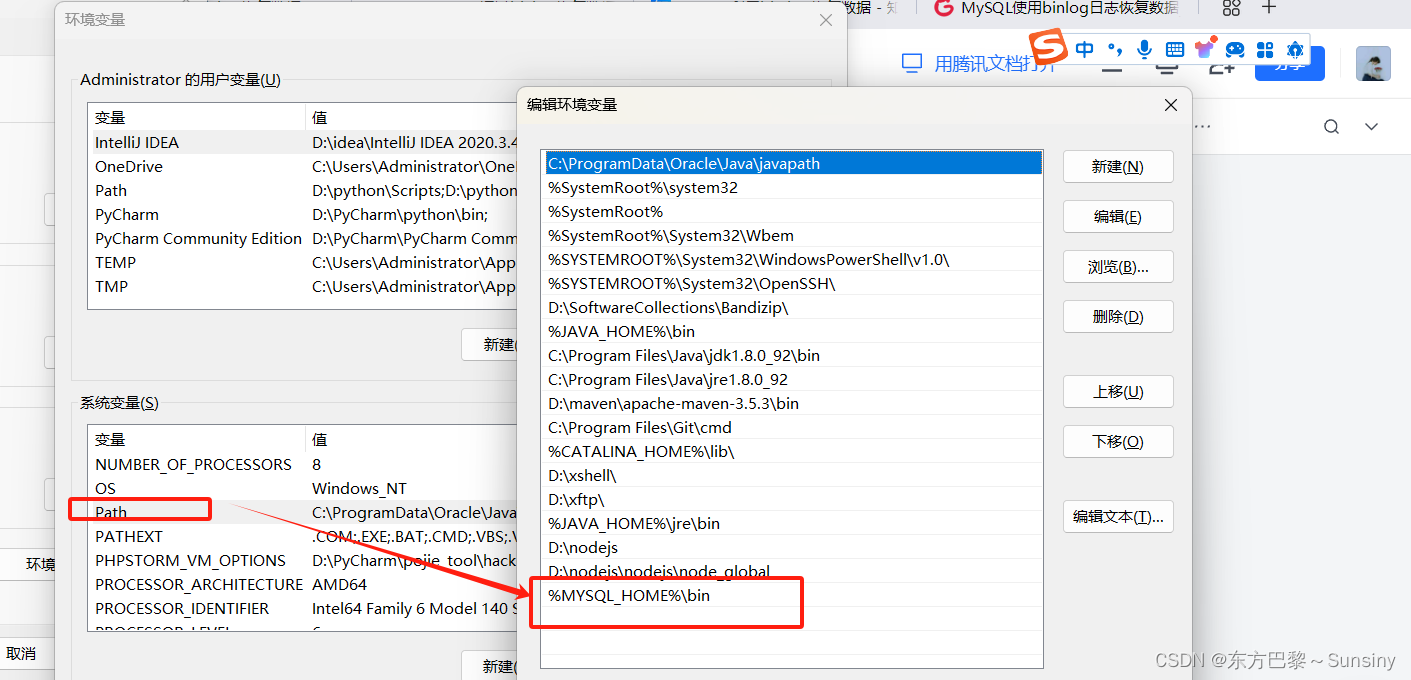Viewport: 1411px width, 680px height.
Task: Select the PyCharm Community Edition variable row
Action: tap(303, 239)
